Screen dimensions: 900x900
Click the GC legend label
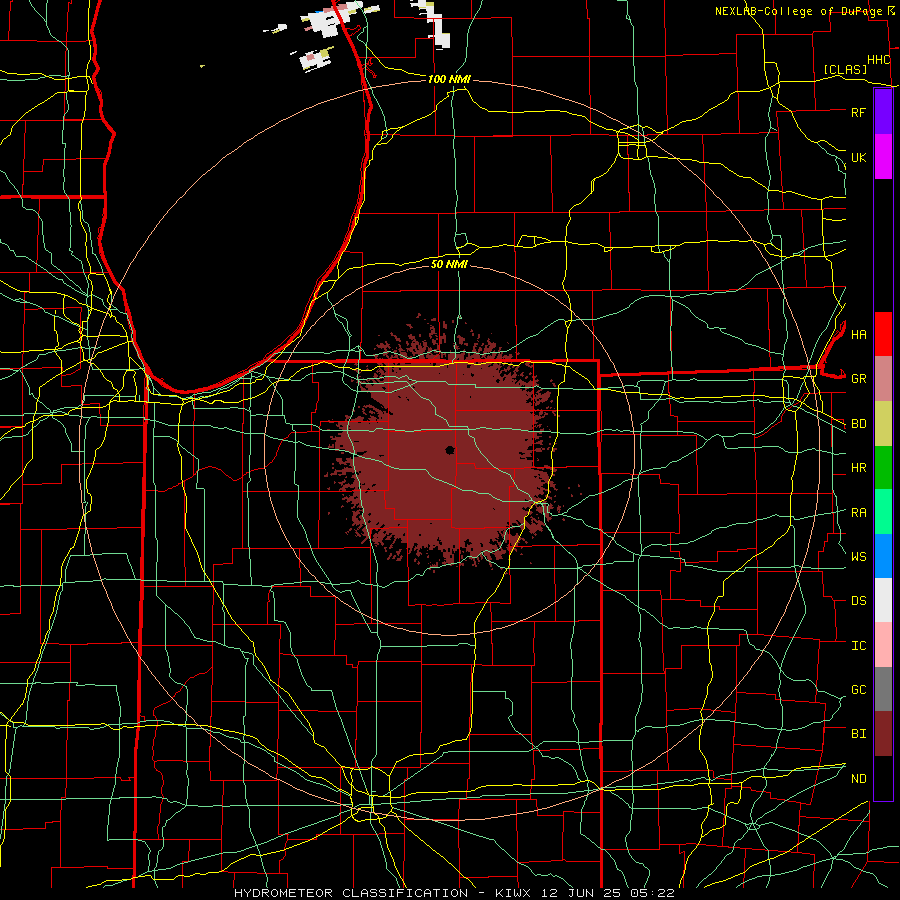pyautogui.click(x=858, y=690)
